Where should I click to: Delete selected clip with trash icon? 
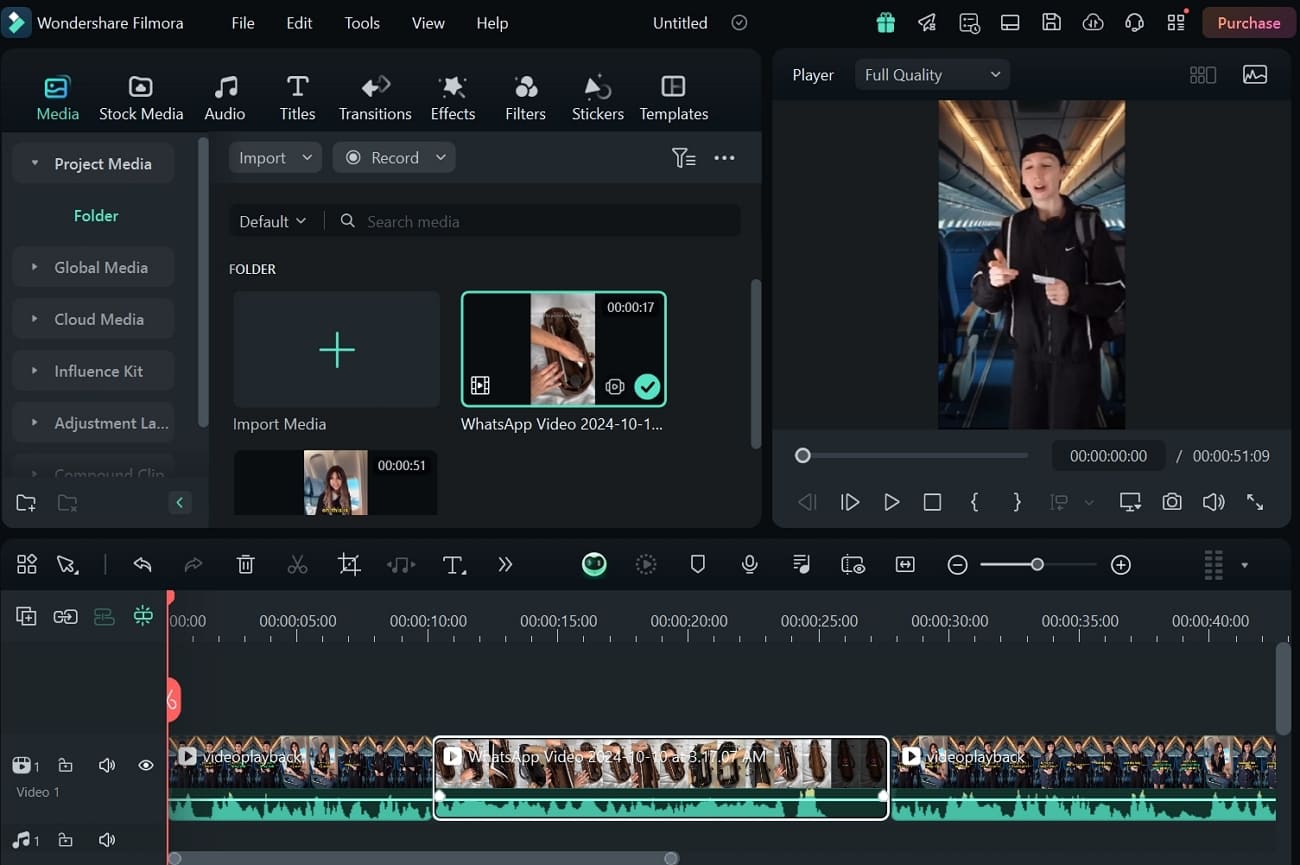tap(245, 565)
